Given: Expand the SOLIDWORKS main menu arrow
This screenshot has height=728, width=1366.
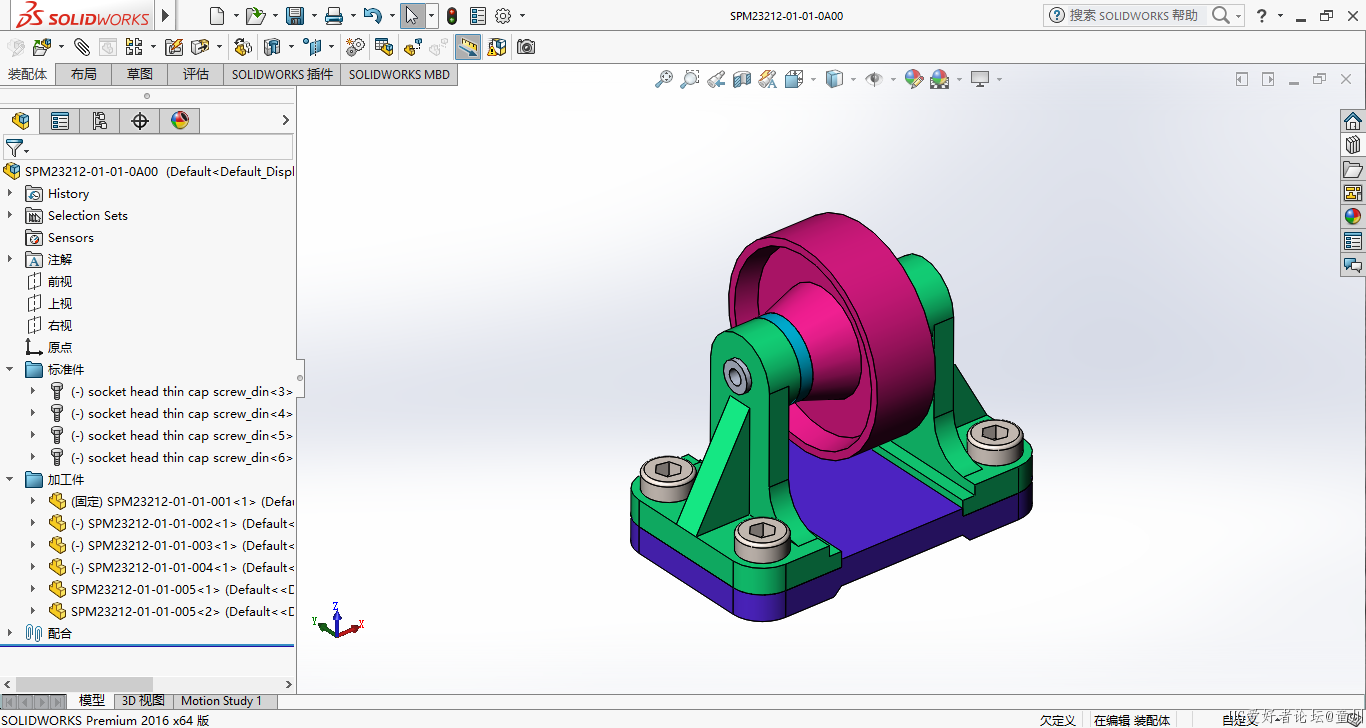Looking at the screenshot, I should (166, 15).
